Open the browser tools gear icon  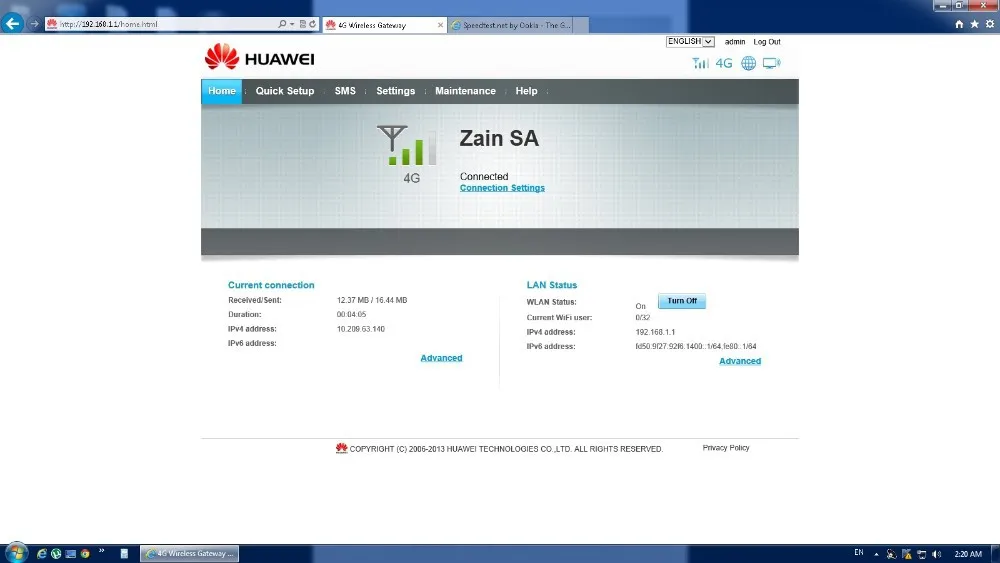click(x=990, y=24)
